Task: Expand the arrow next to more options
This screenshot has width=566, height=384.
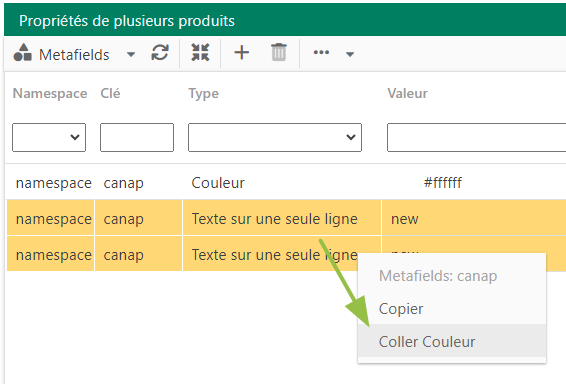Action: [x=349, y=55]
